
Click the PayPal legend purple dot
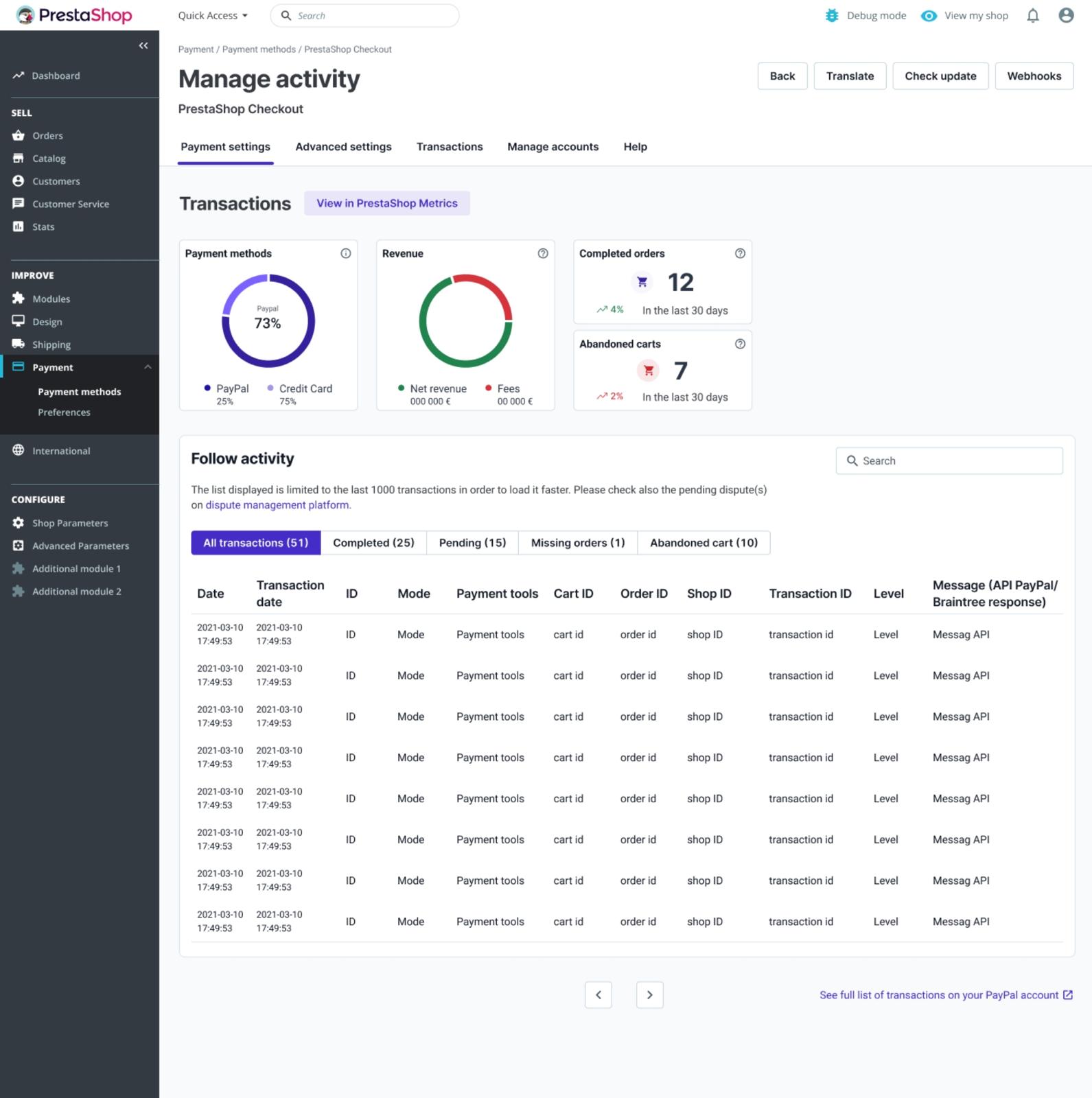coord(207,388)
